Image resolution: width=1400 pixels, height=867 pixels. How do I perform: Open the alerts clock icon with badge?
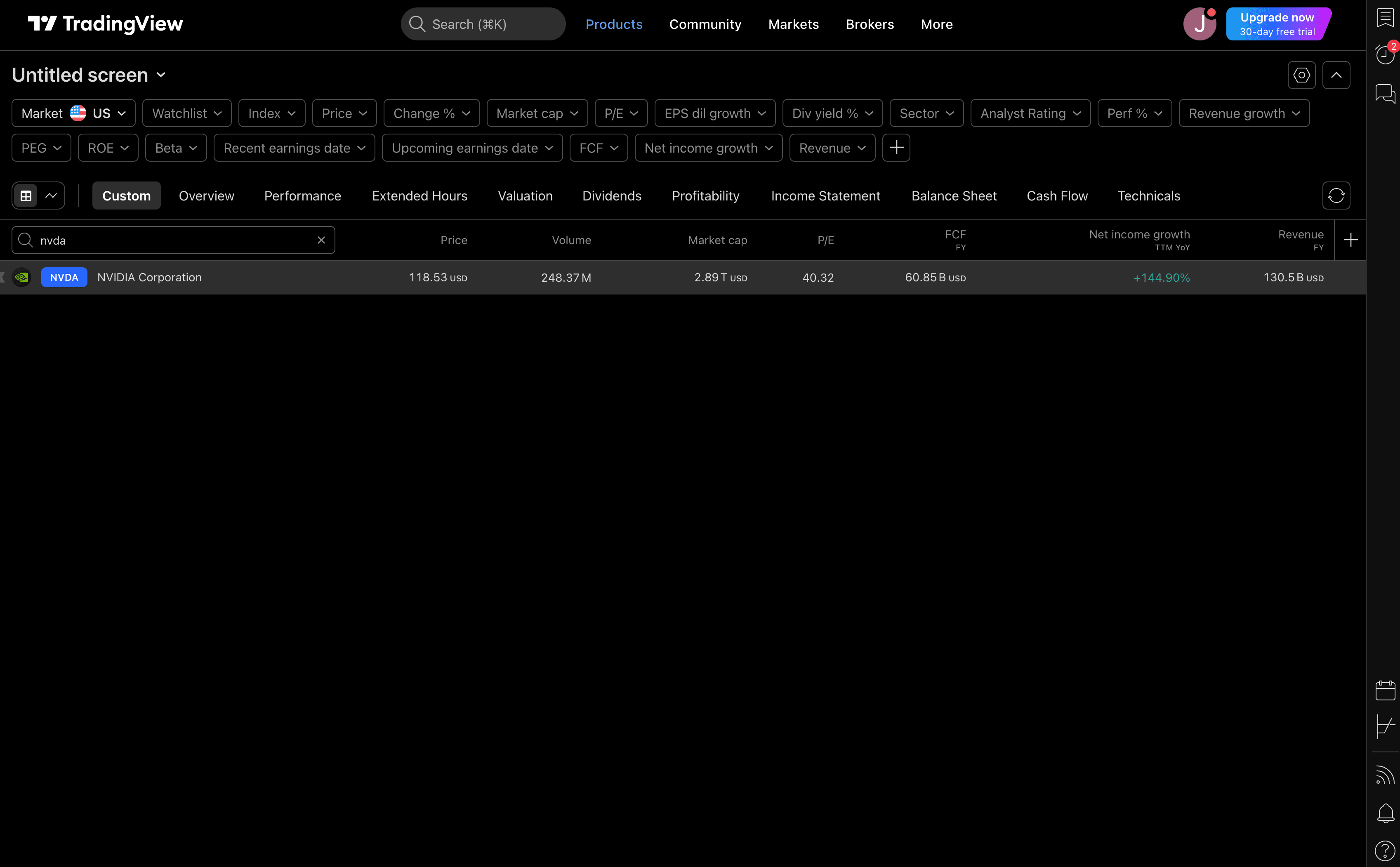pos(1384,54)
